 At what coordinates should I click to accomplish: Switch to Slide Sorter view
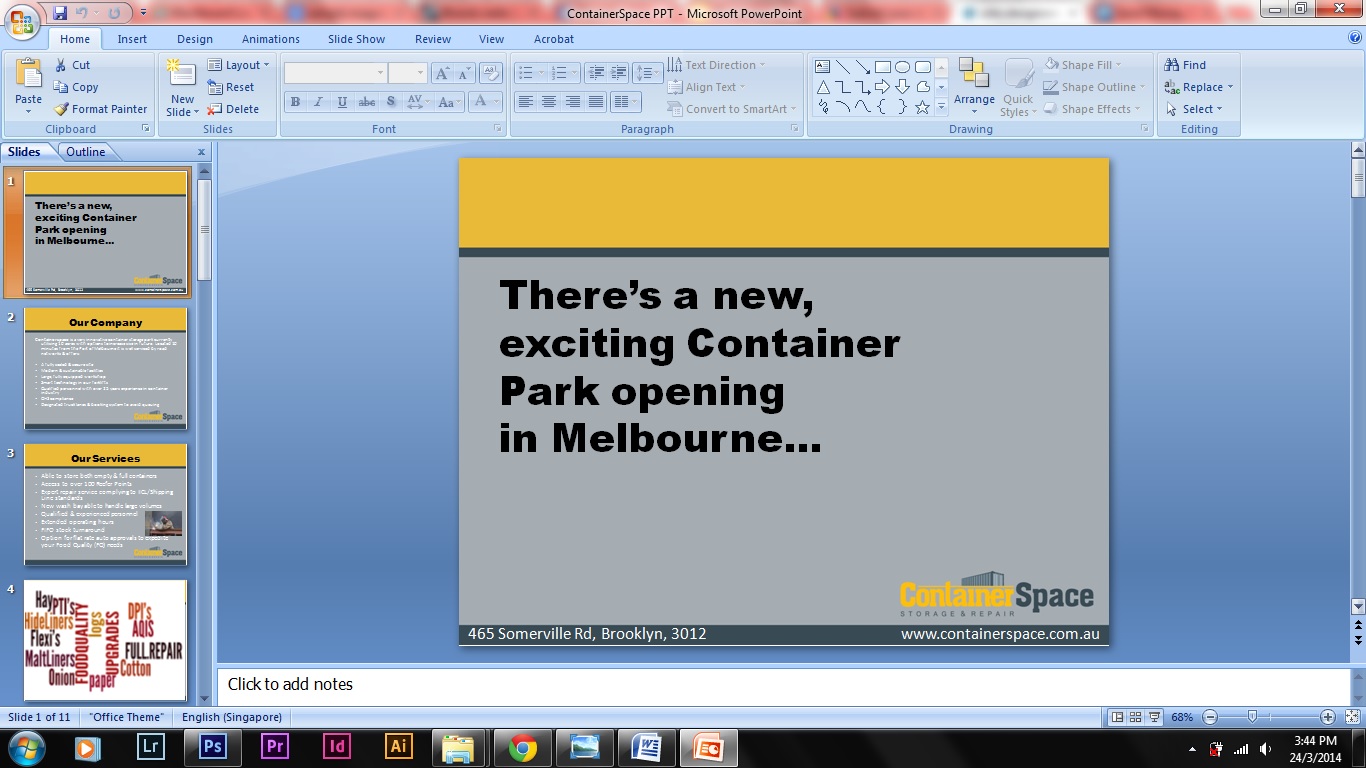point(1135,717)
